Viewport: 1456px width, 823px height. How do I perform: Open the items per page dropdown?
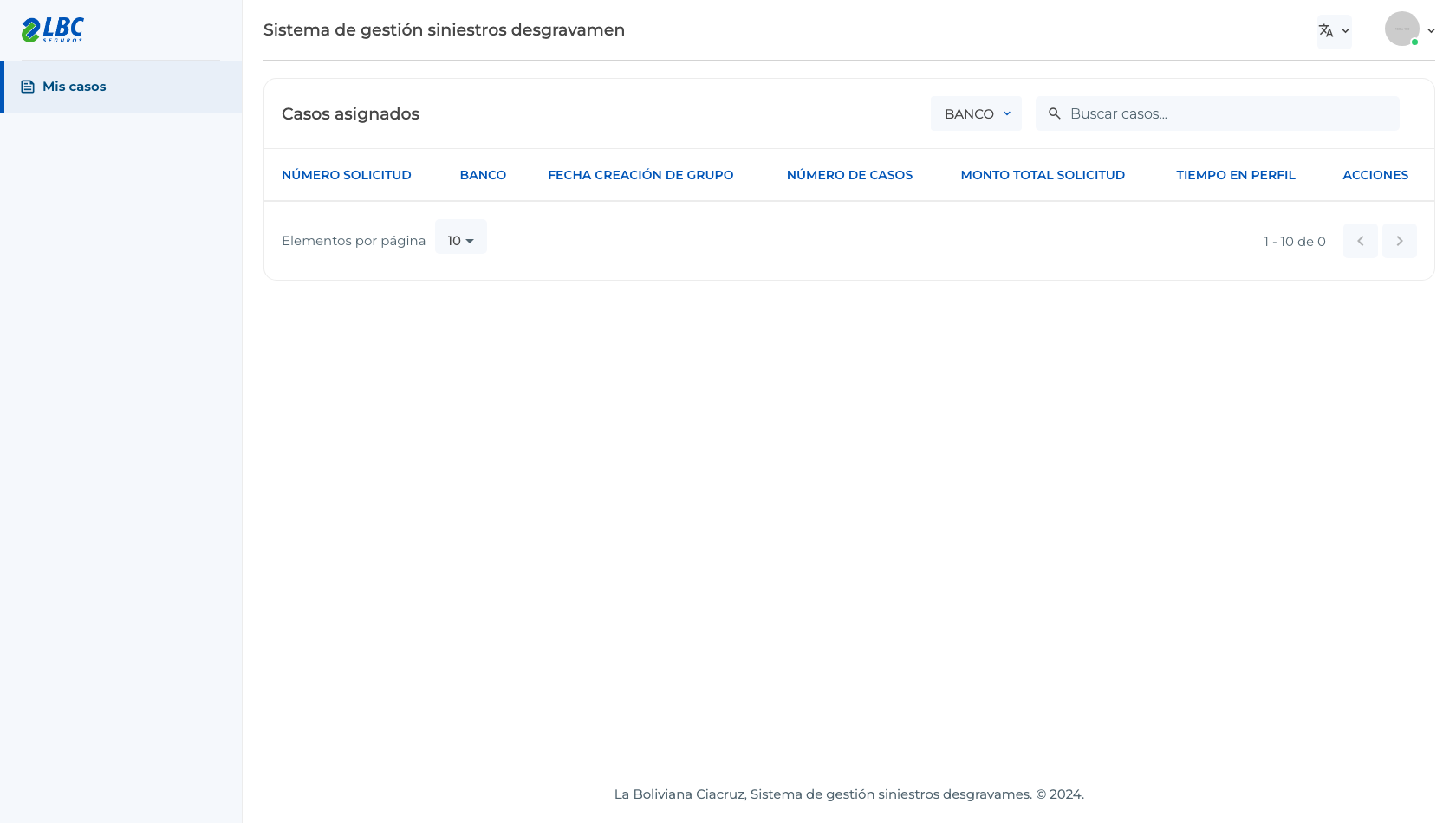coord(461,237)
